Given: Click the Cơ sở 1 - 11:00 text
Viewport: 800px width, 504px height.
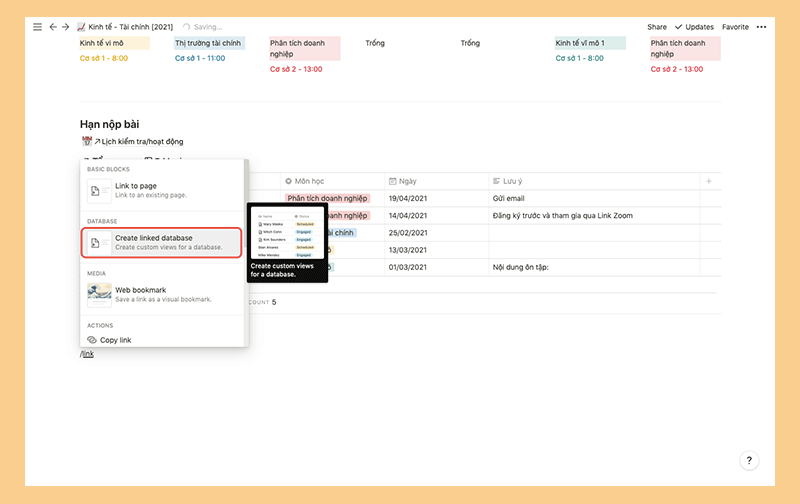Looking at the screenshot, I should [200, 58].
